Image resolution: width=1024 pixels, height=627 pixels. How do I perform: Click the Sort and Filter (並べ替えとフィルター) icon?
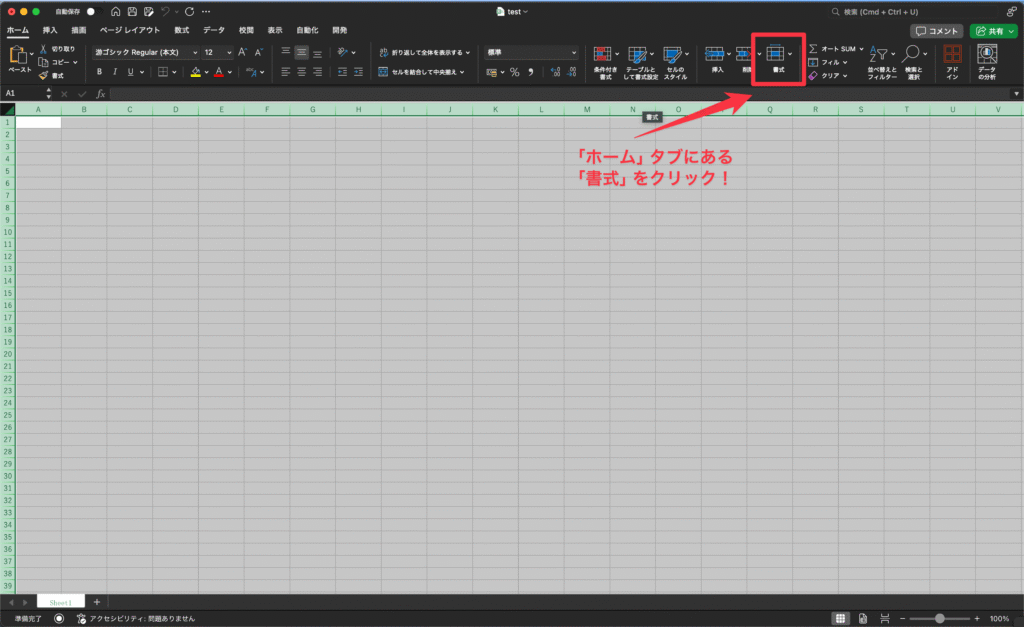click(878, 54)
